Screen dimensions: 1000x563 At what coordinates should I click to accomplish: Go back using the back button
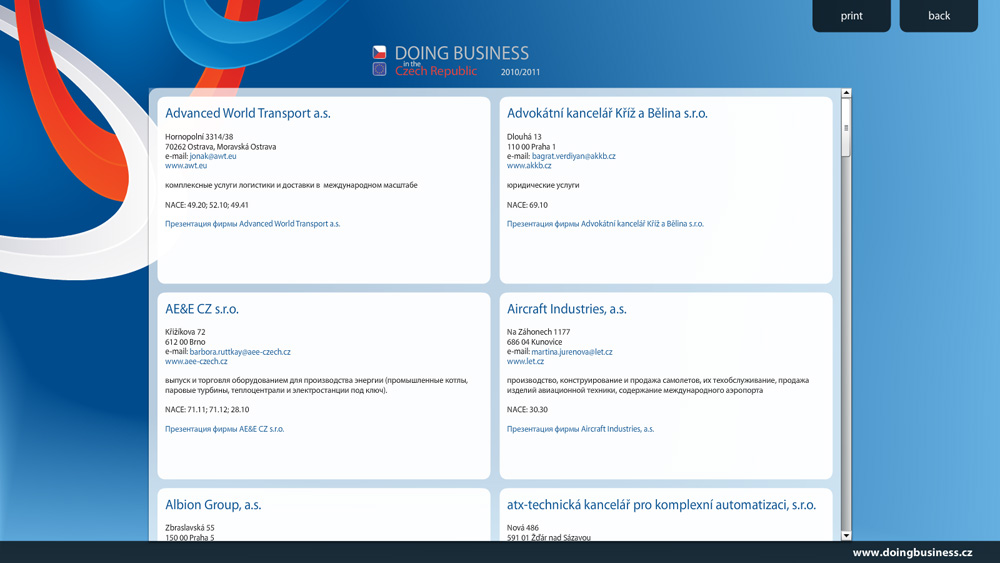939,15
